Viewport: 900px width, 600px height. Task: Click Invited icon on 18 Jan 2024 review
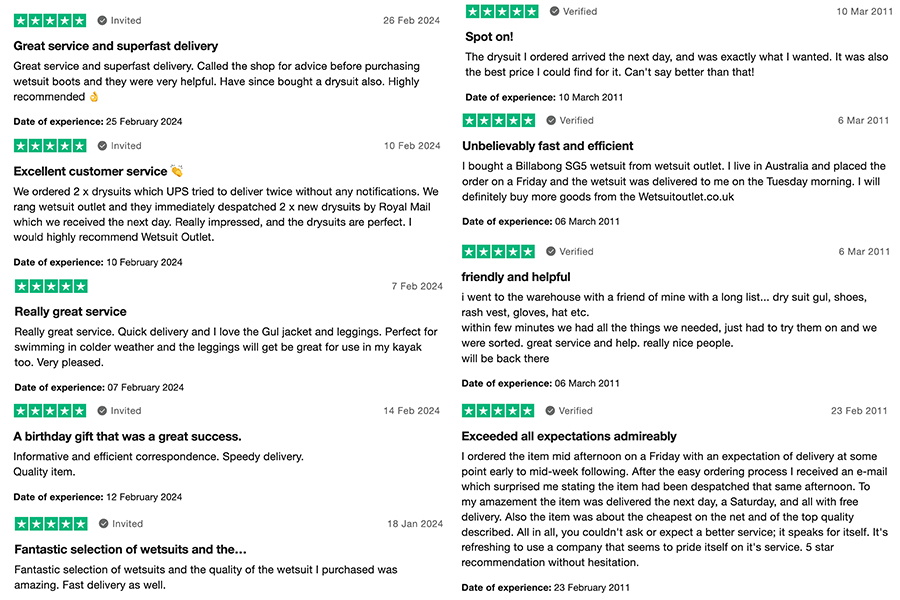pos(104,524)
